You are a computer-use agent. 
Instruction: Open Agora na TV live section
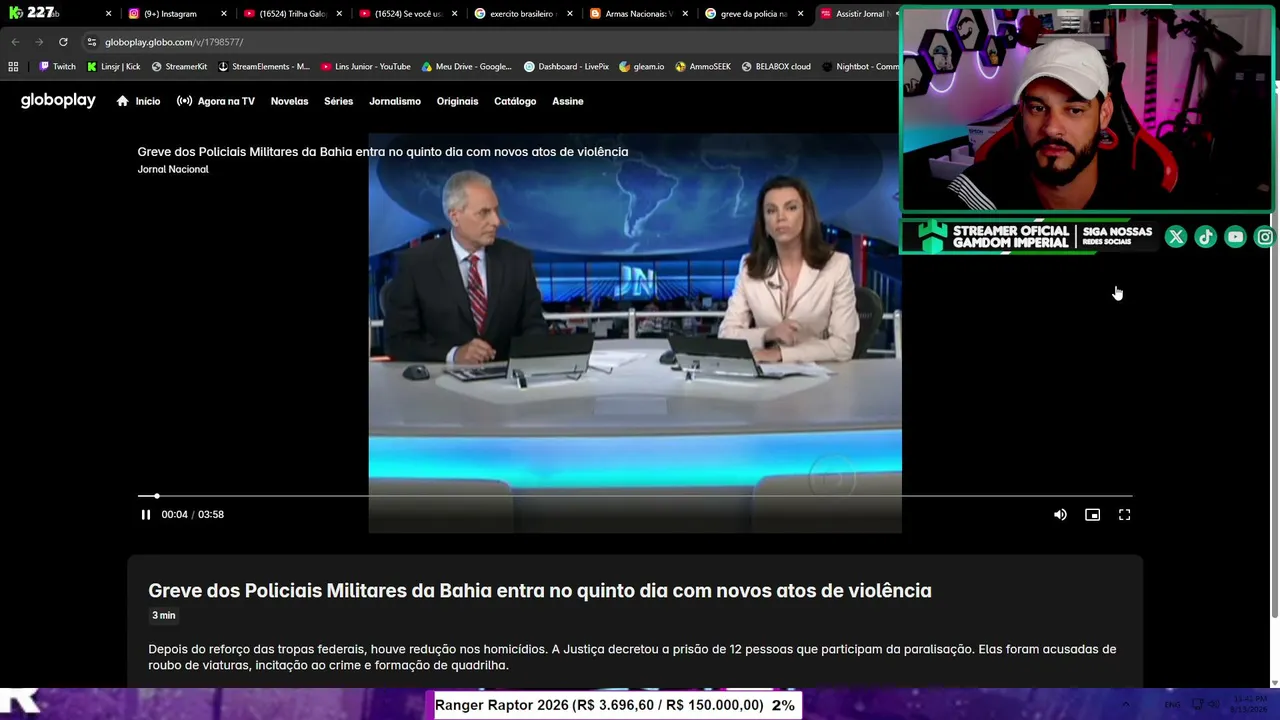coord(216,101)
